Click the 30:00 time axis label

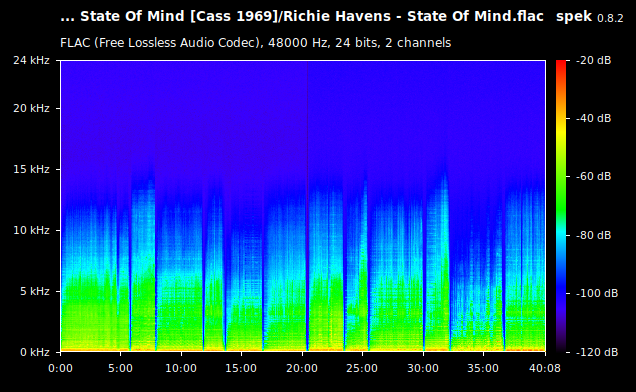tap(423, 368)
